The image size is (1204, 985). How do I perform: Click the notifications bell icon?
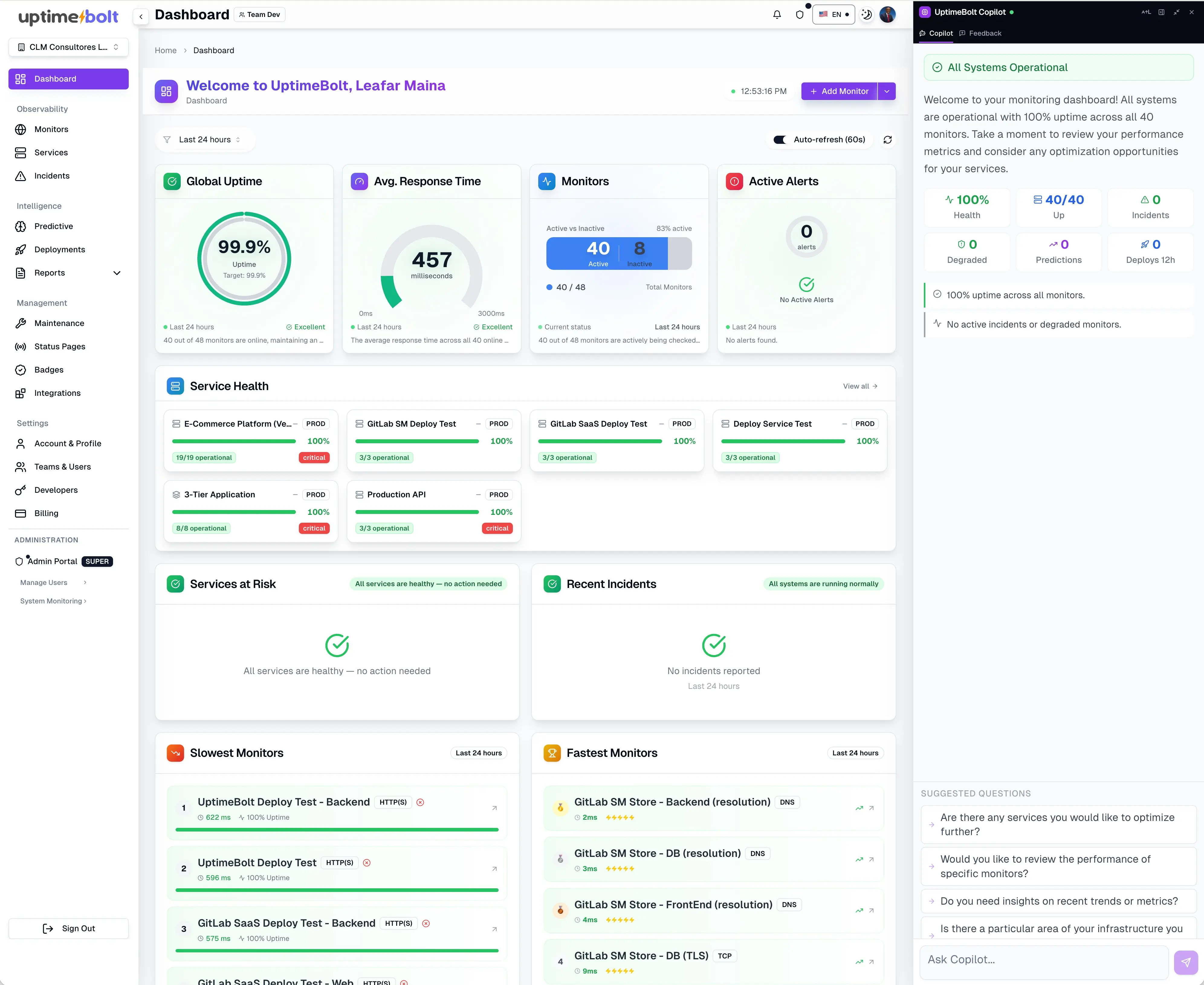coord(777,15)
